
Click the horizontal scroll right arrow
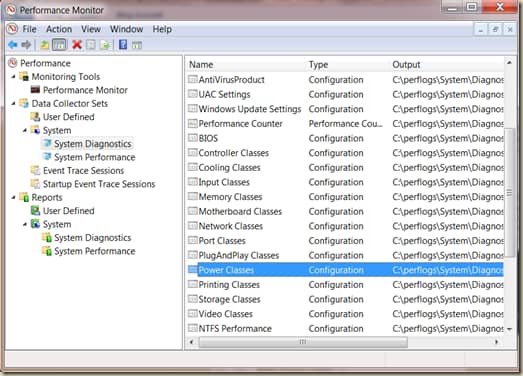tap(497, 342)
